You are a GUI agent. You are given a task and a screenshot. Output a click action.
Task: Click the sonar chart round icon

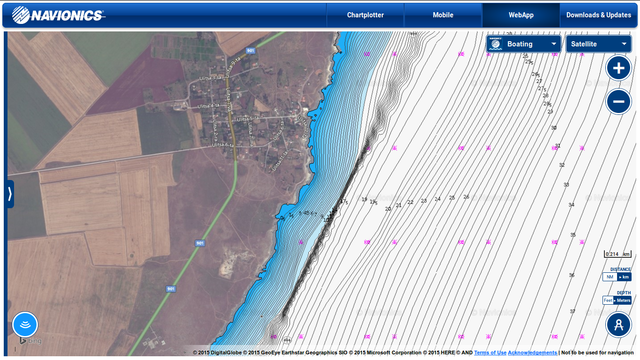(25, 324)
